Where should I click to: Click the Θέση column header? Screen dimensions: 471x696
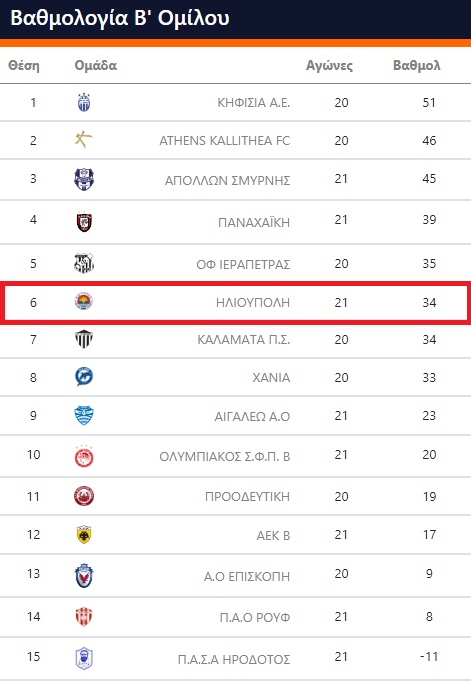24,66
